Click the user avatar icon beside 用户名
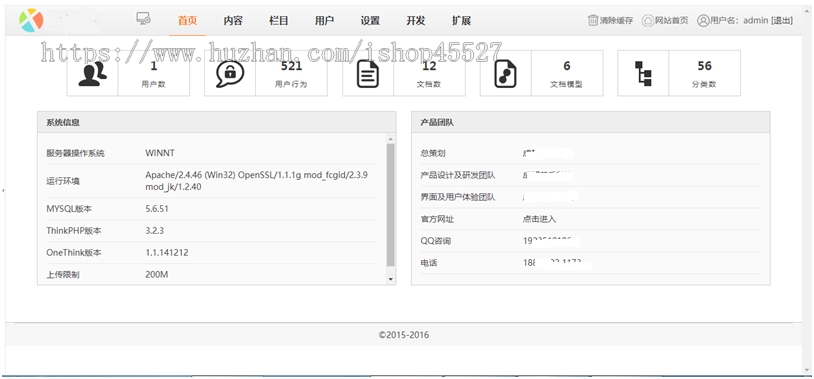Image resolution: width=814 pixels, height=379 pixels. point(703,21)
